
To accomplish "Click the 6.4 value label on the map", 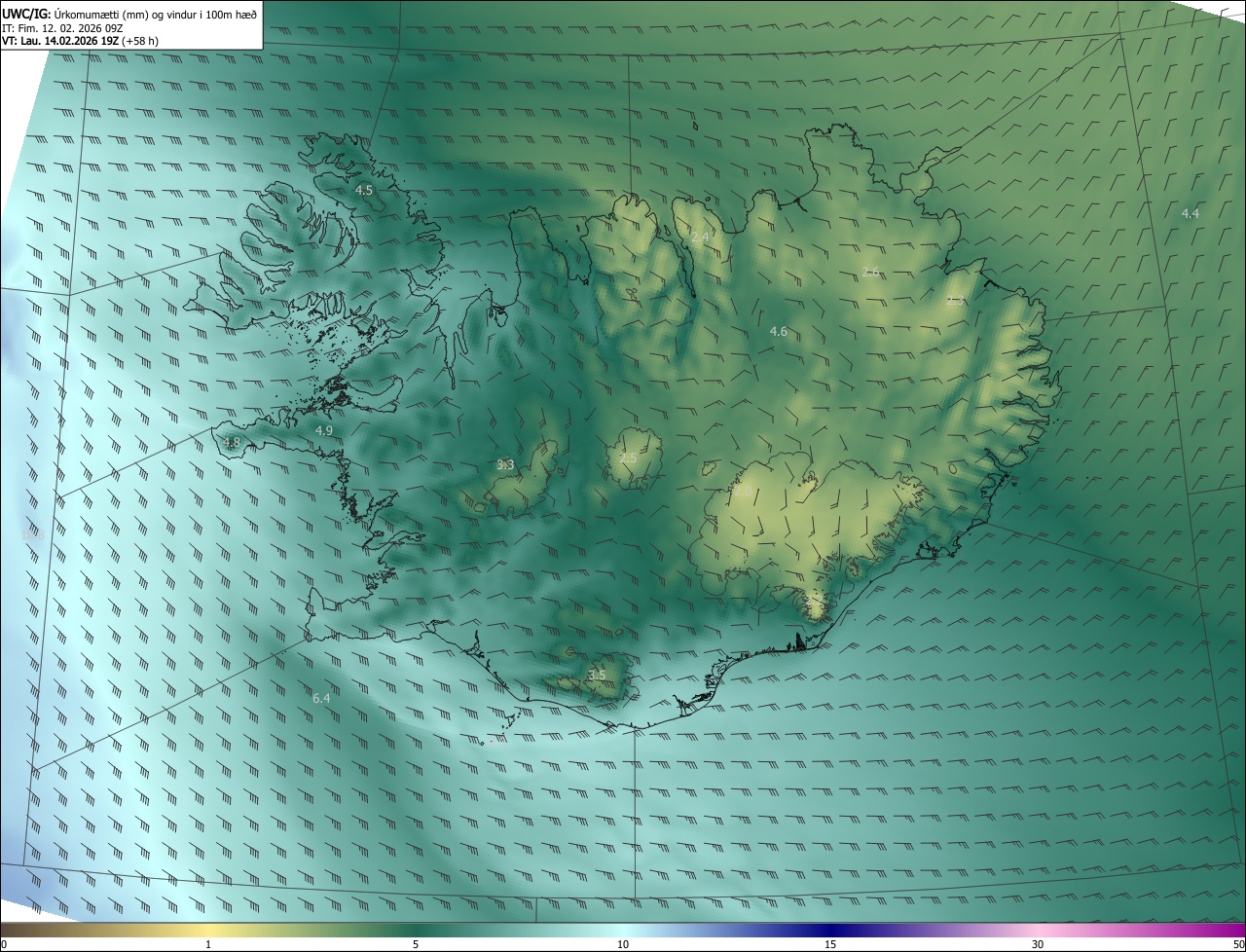I will (x=321, y=699).
